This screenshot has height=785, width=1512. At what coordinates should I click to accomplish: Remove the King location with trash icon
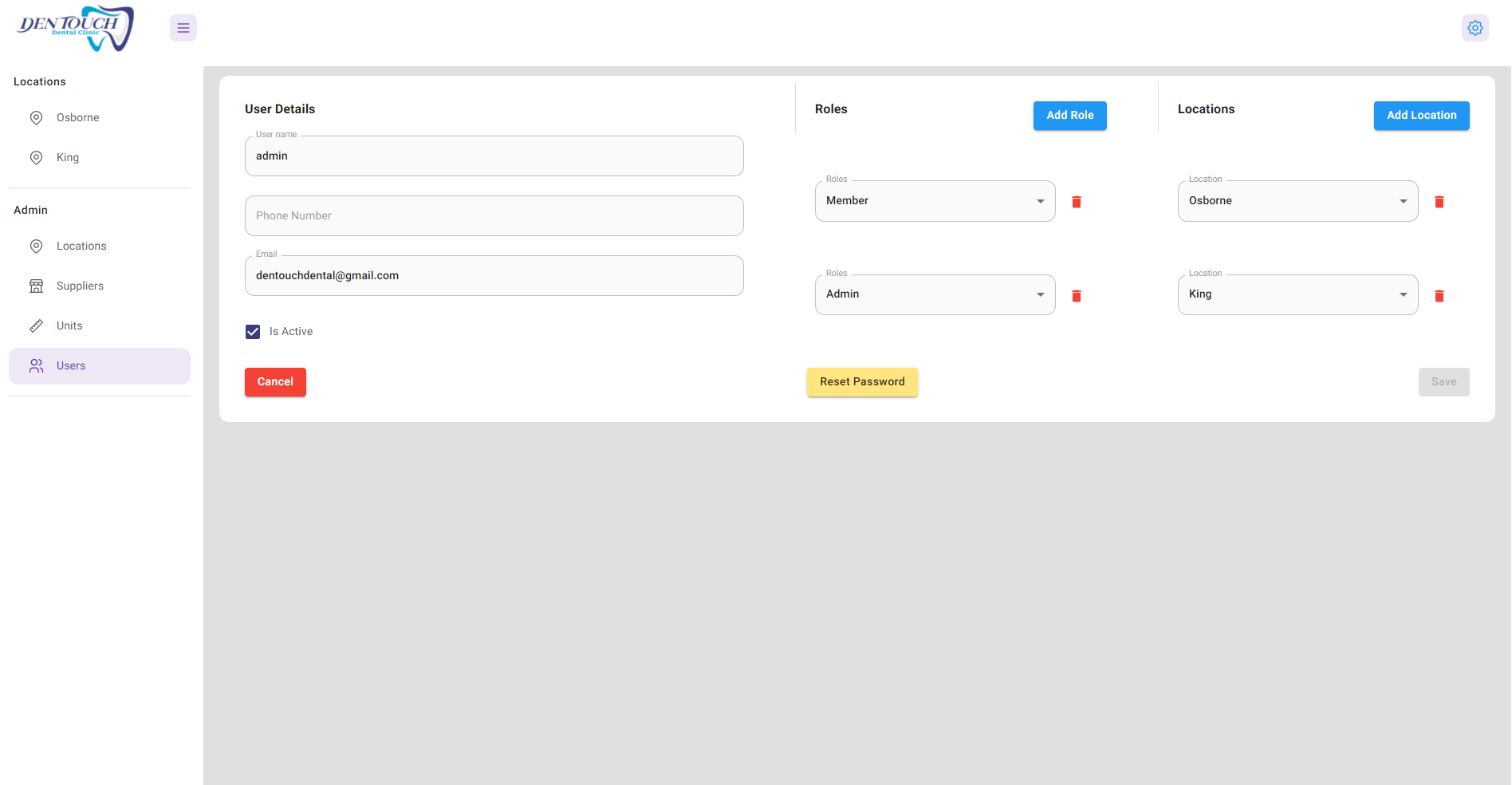(x=1439, y=296)
